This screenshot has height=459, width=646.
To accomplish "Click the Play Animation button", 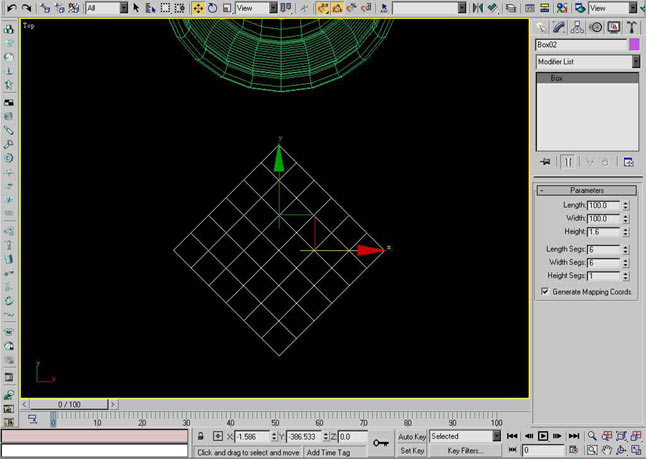I will [x=543, y=436].
